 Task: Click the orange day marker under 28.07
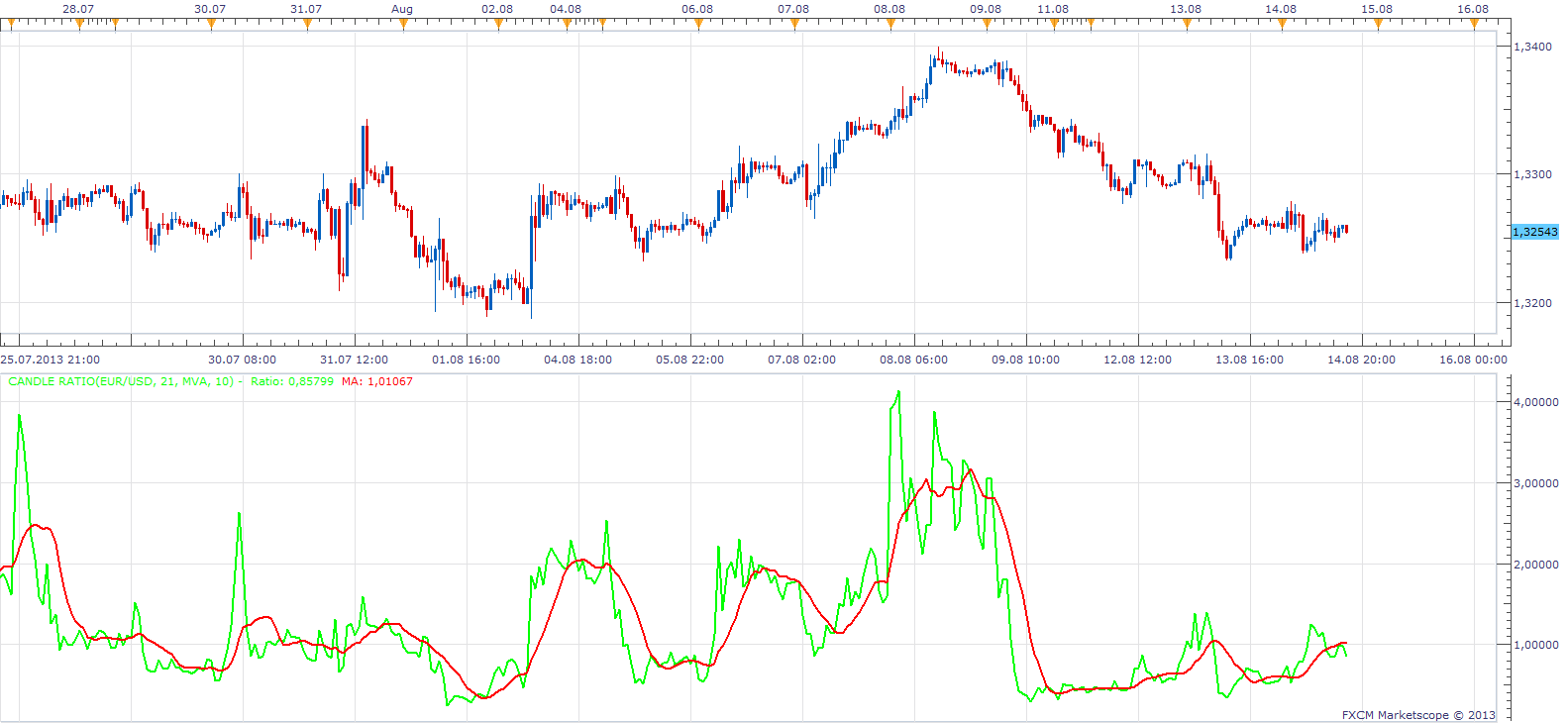click(x=79, y=23)
